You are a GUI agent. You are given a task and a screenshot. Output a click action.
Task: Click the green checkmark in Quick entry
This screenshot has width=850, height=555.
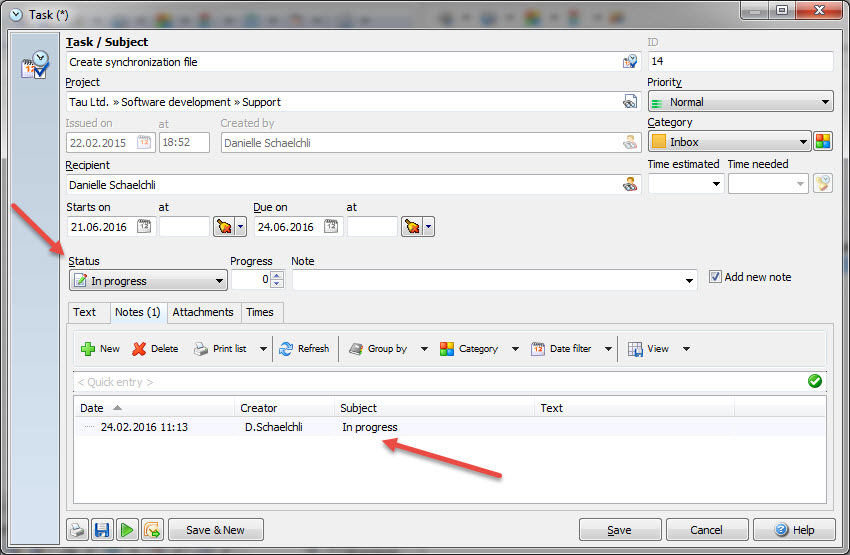tap(814, 381)
